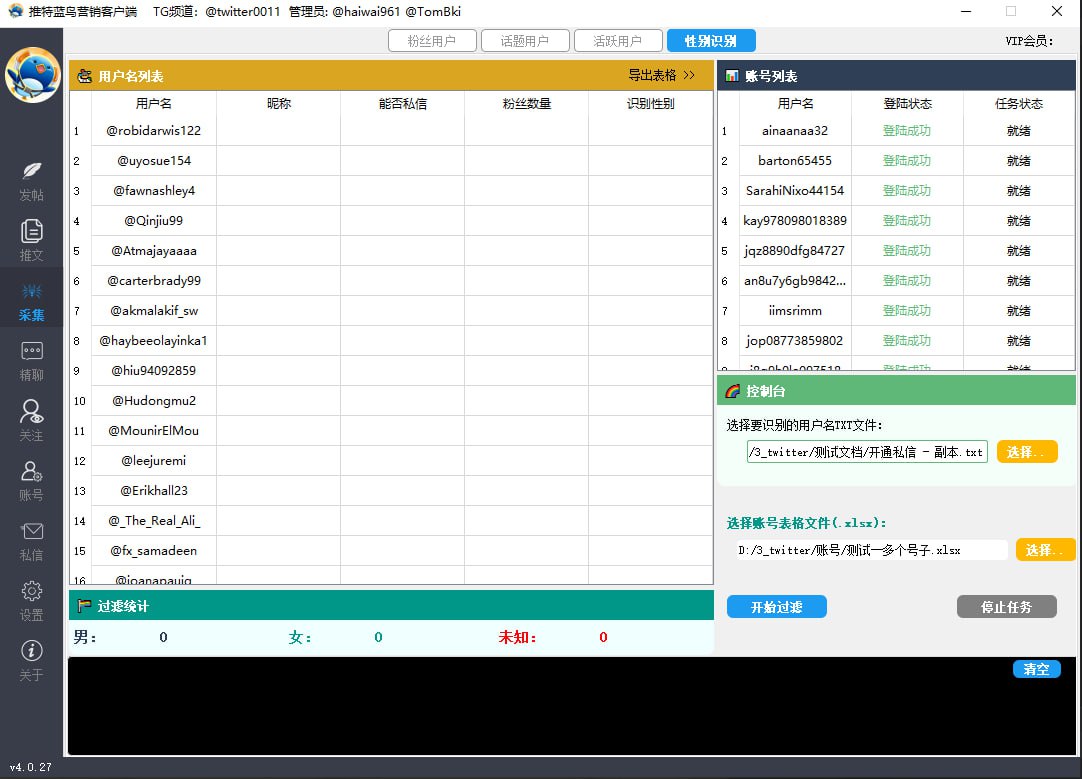The image size is (1082, 779).
Task: Click the 开始过滤 start button
Action: pyautogui.click(x=777, y=607)
